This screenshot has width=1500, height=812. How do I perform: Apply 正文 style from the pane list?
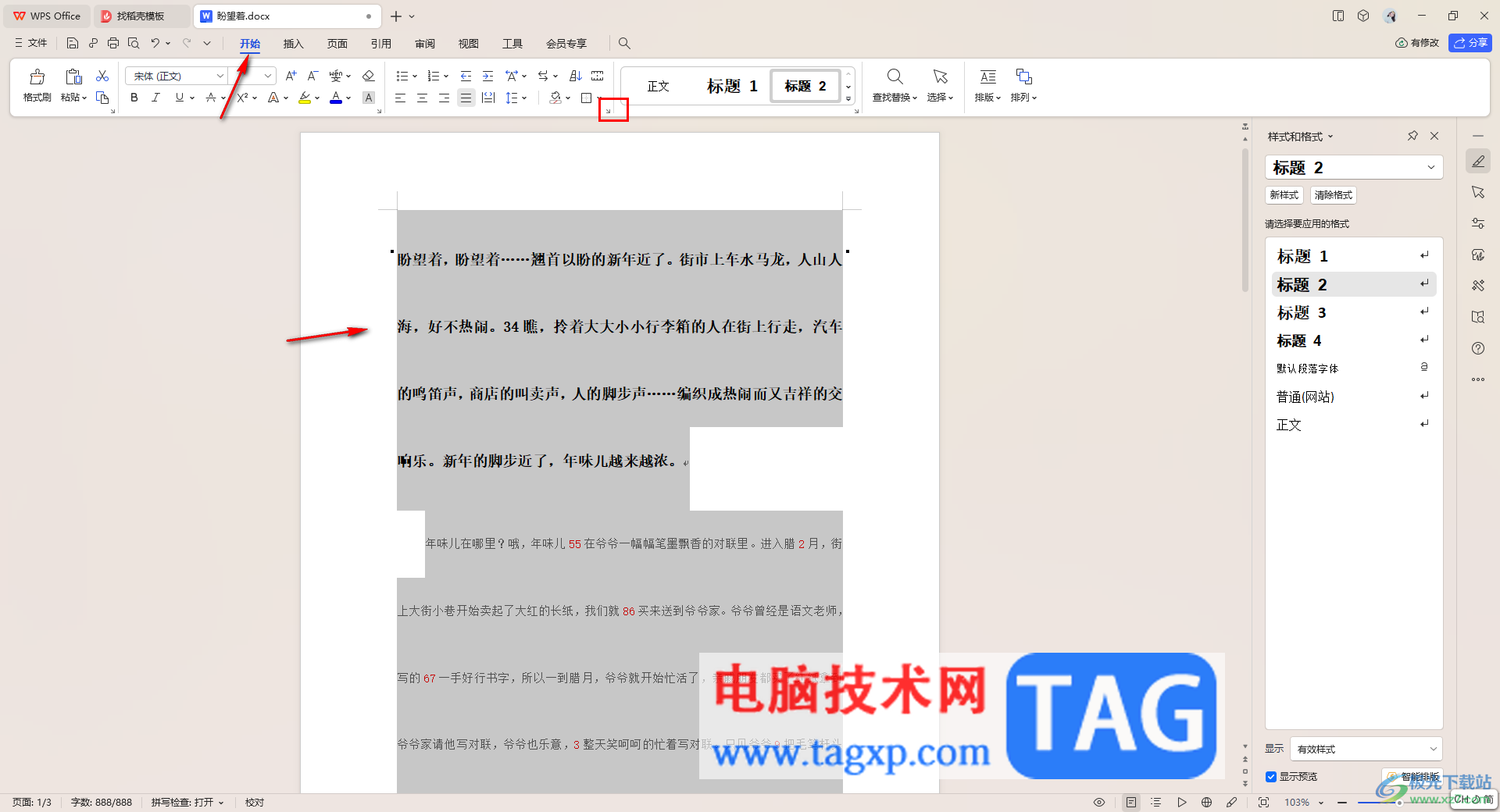coord(1354,425)
